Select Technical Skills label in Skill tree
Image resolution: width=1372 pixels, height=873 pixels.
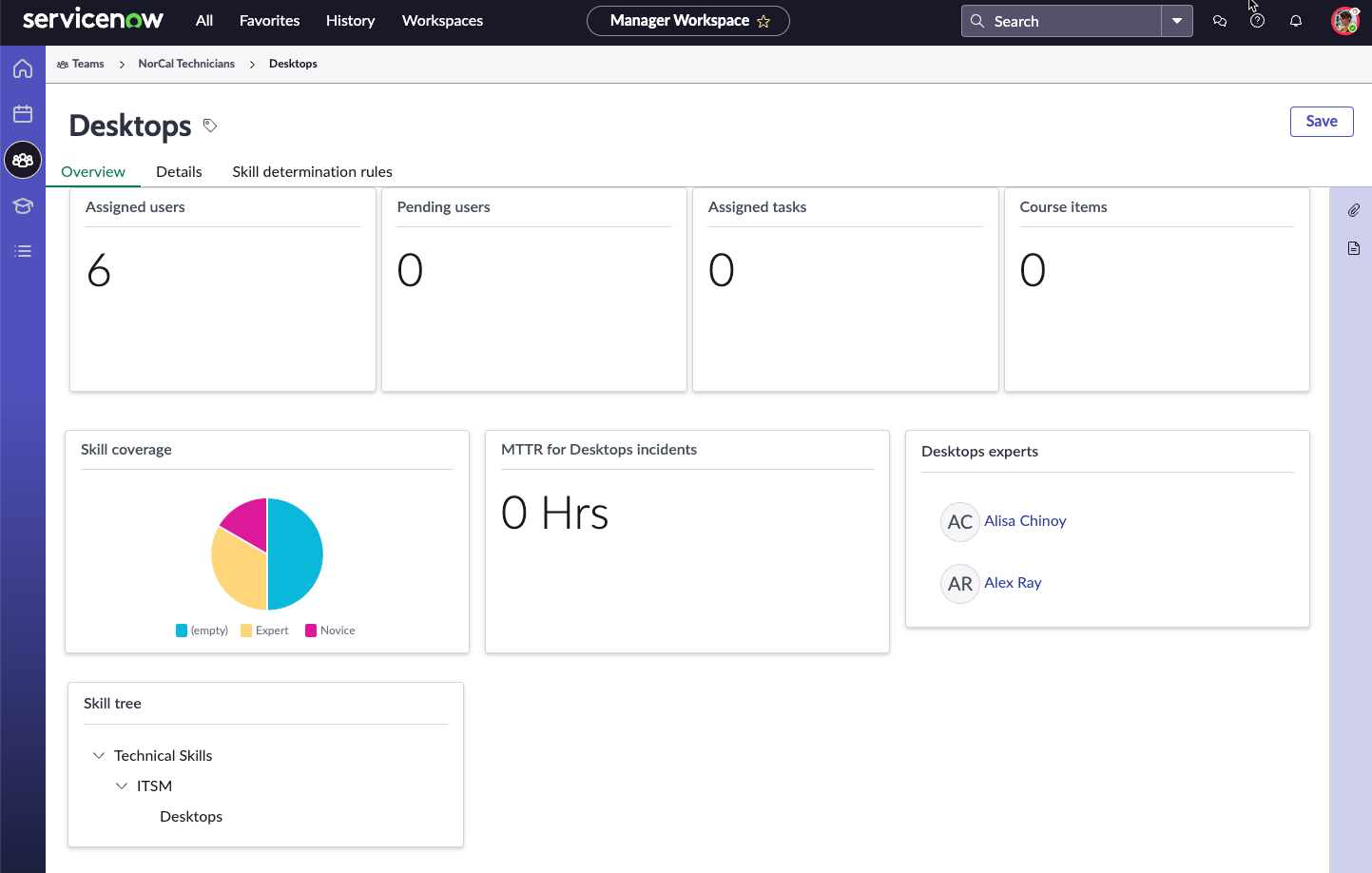tap(164, 755)
